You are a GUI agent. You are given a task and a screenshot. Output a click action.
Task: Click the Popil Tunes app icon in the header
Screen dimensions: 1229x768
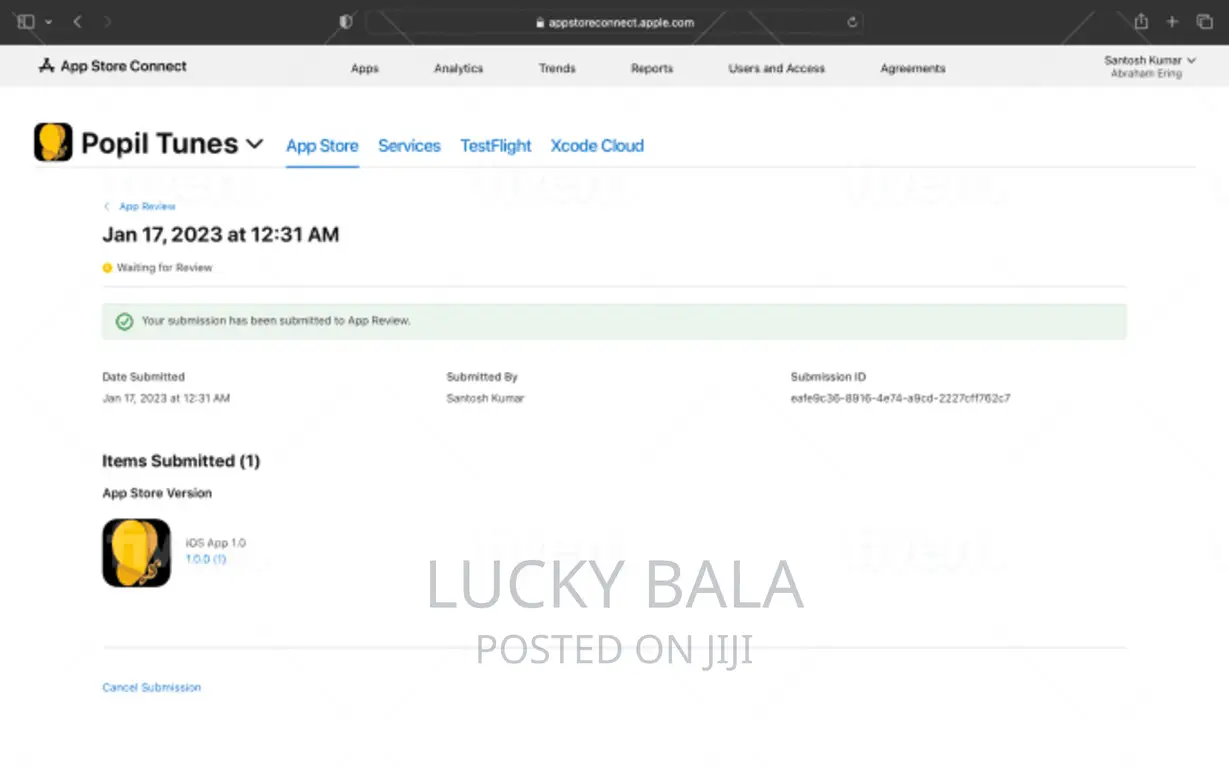pos(53,143)
